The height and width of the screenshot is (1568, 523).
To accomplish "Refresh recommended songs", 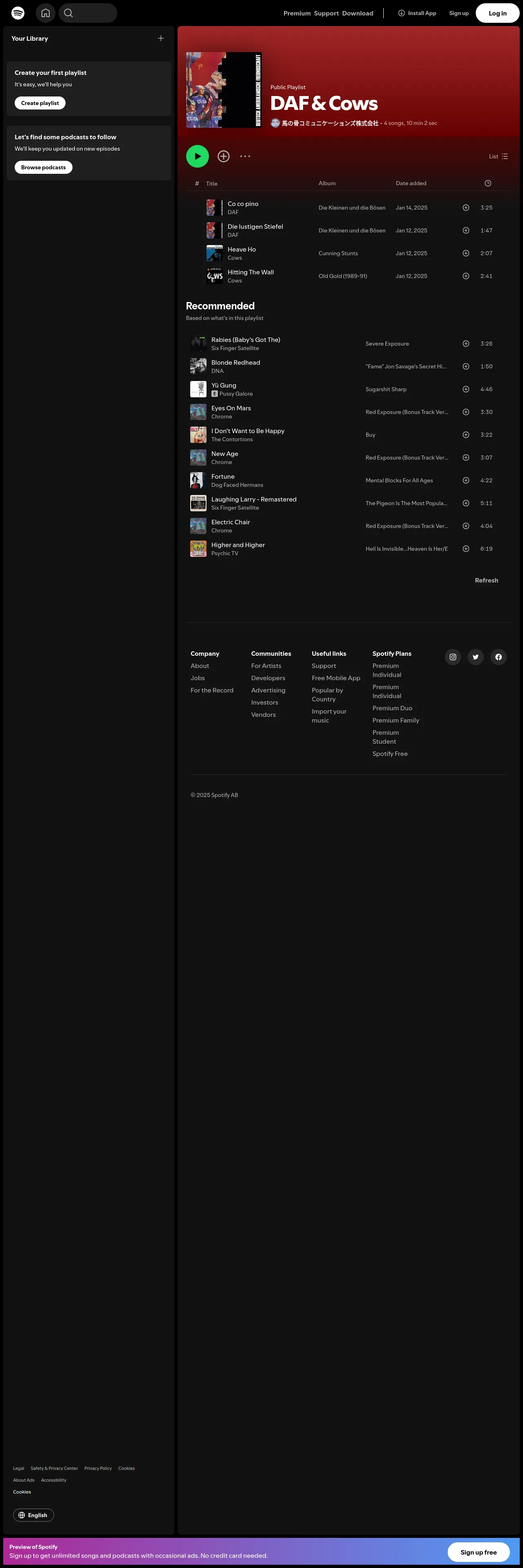I will tap(486, 581).
